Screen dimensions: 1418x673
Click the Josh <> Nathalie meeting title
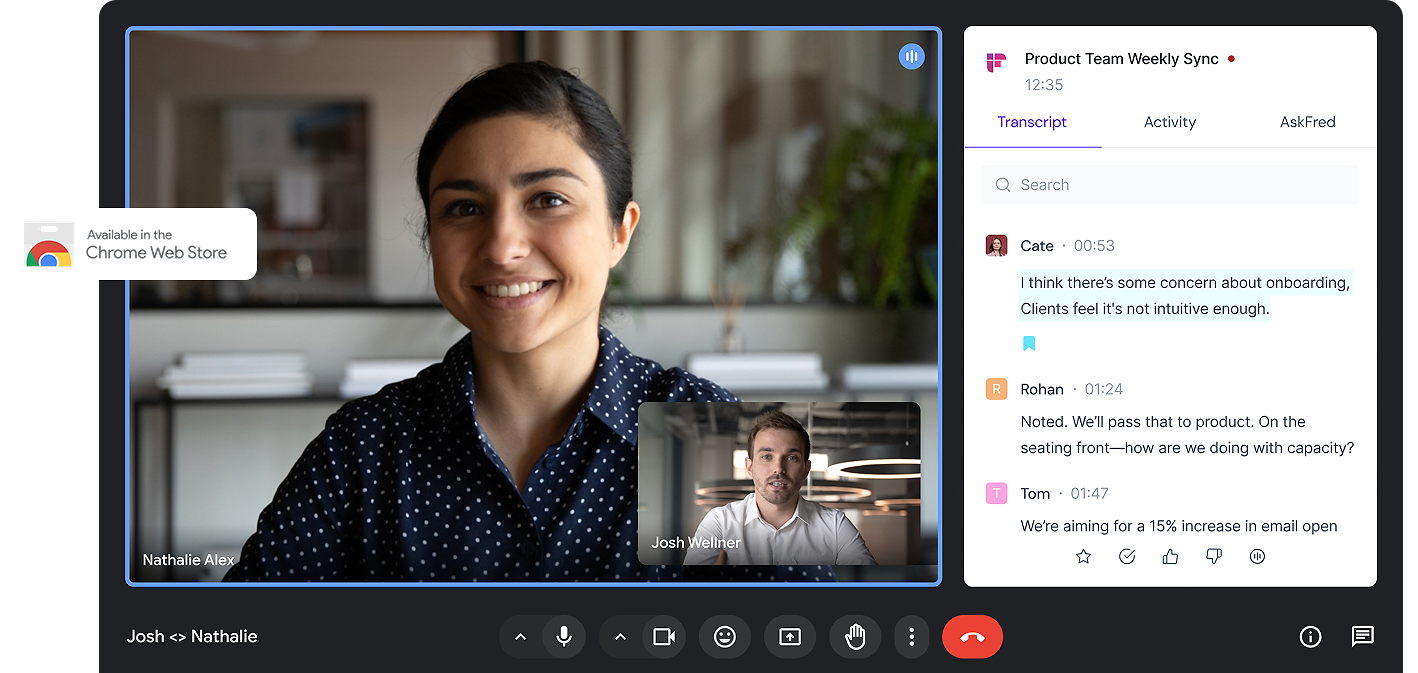click(x=192, y=636)
